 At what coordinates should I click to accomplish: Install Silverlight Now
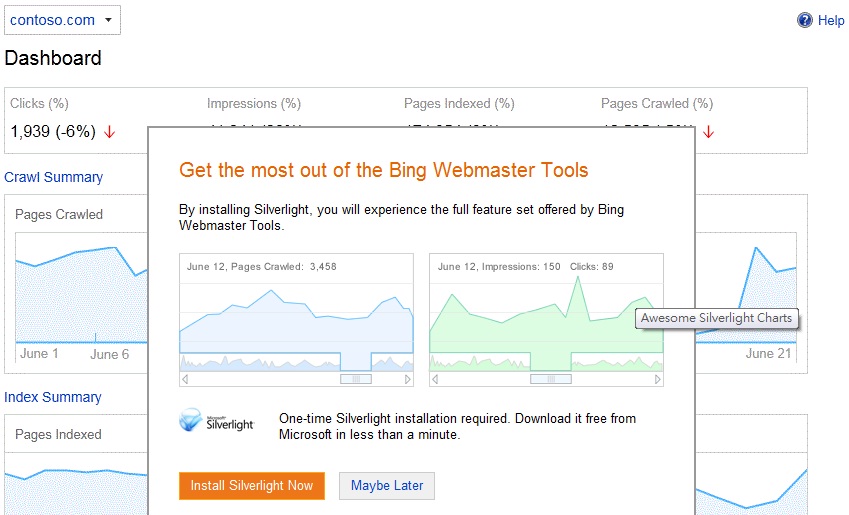[x=252, y=486]
